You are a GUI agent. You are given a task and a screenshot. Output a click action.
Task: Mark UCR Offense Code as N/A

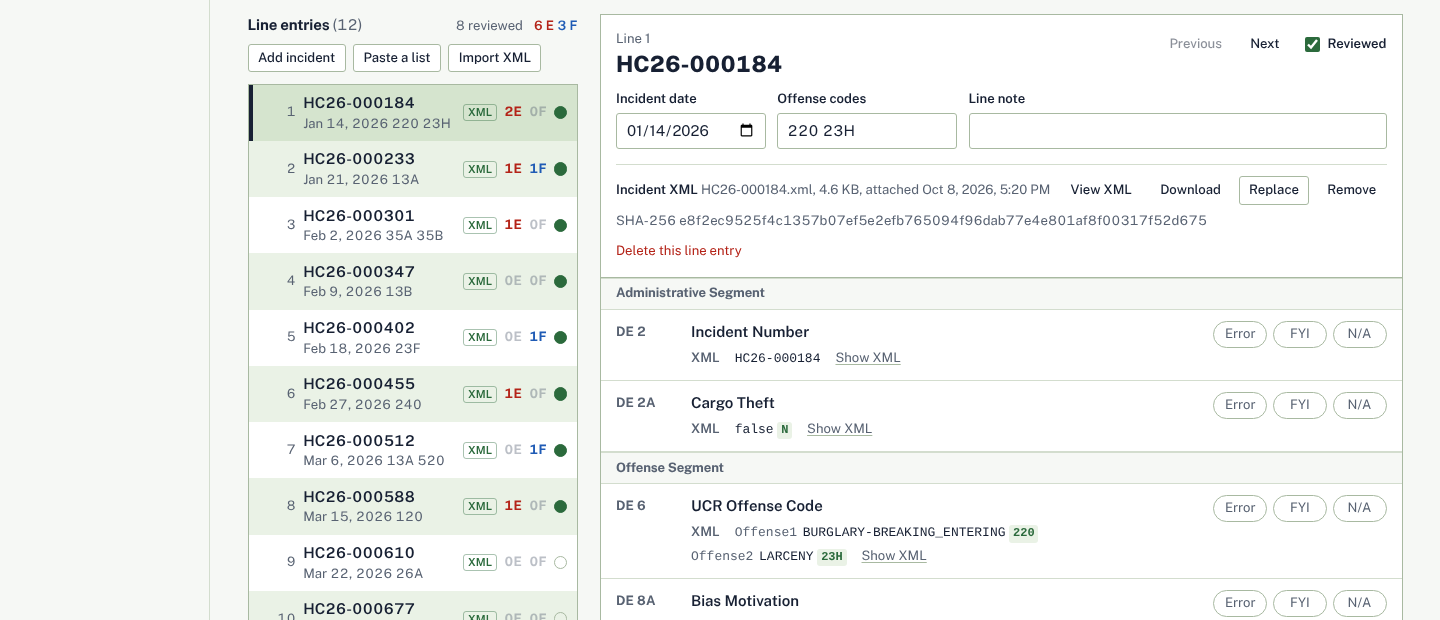tap(1360, 508)
